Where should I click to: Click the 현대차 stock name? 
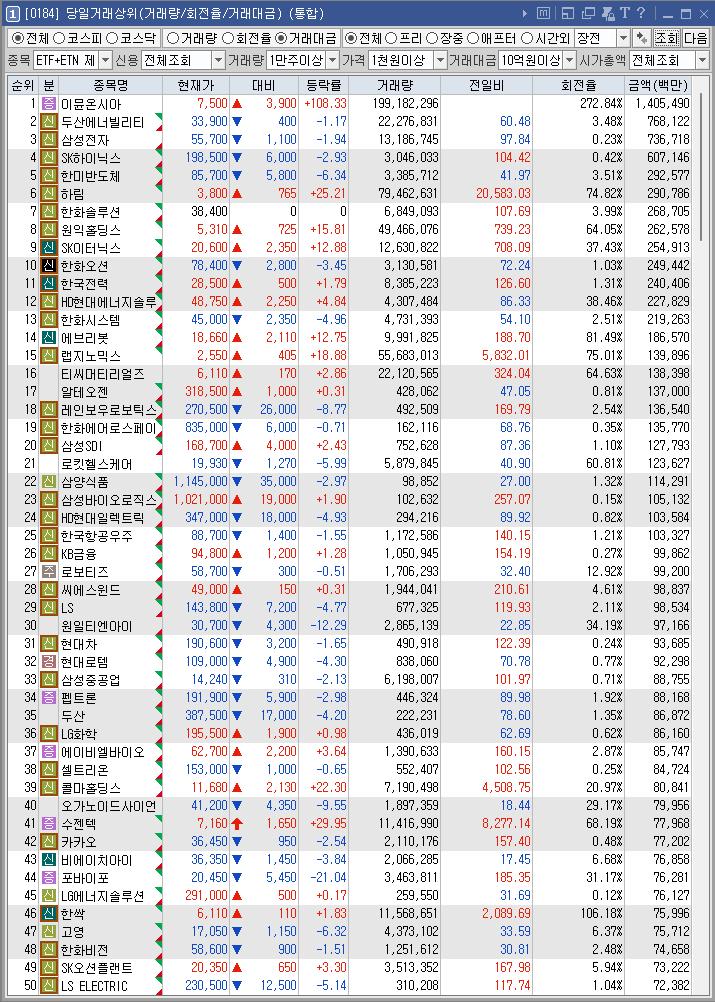[x=79, y=644]
